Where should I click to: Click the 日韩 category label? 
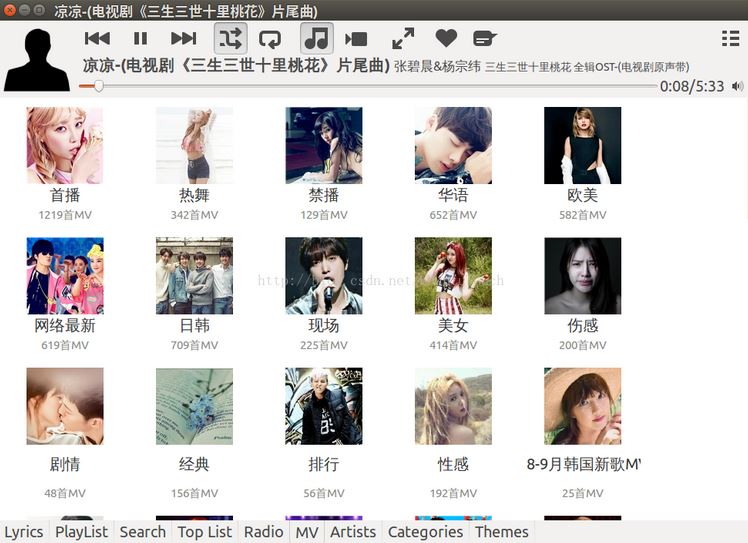[194, 325]
